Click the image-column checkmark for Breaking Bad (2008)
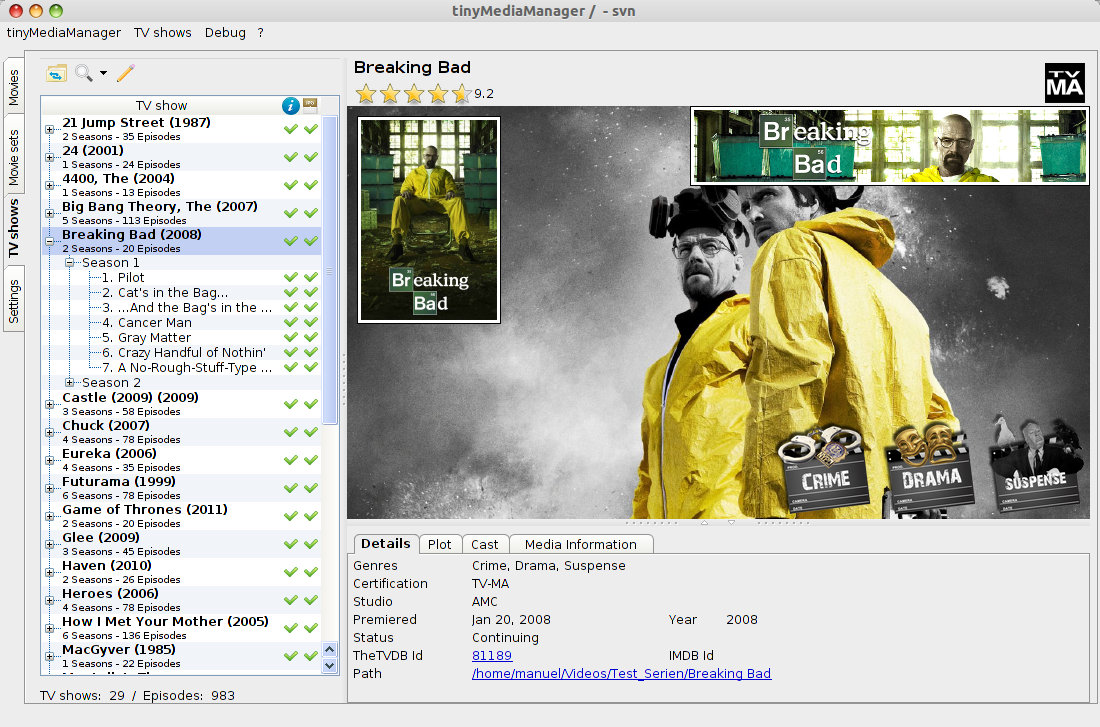This screenshot has height=727, width=1100. coord(311,241)
